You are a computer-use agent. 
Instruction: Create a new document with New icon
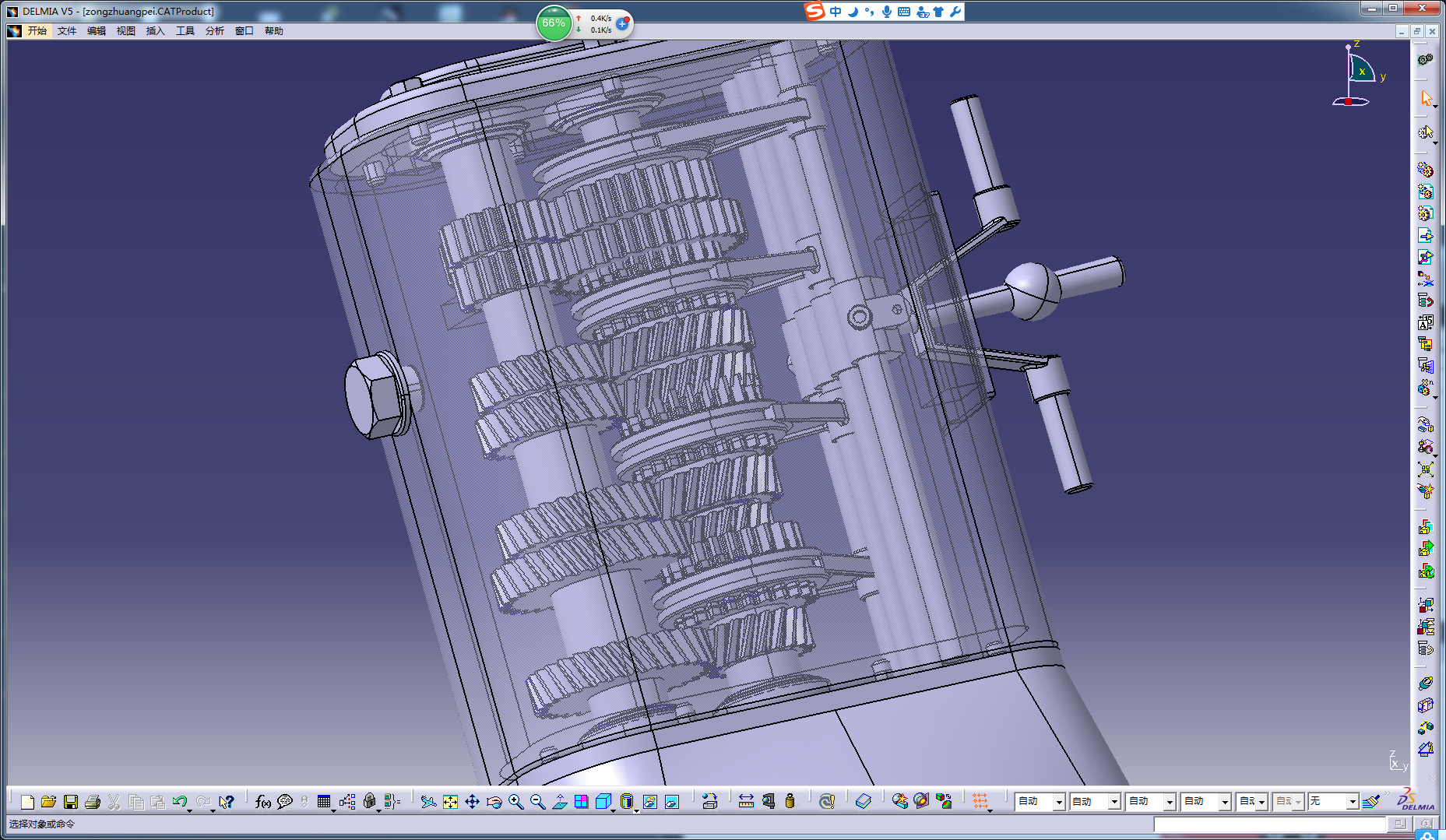[27, 802]
